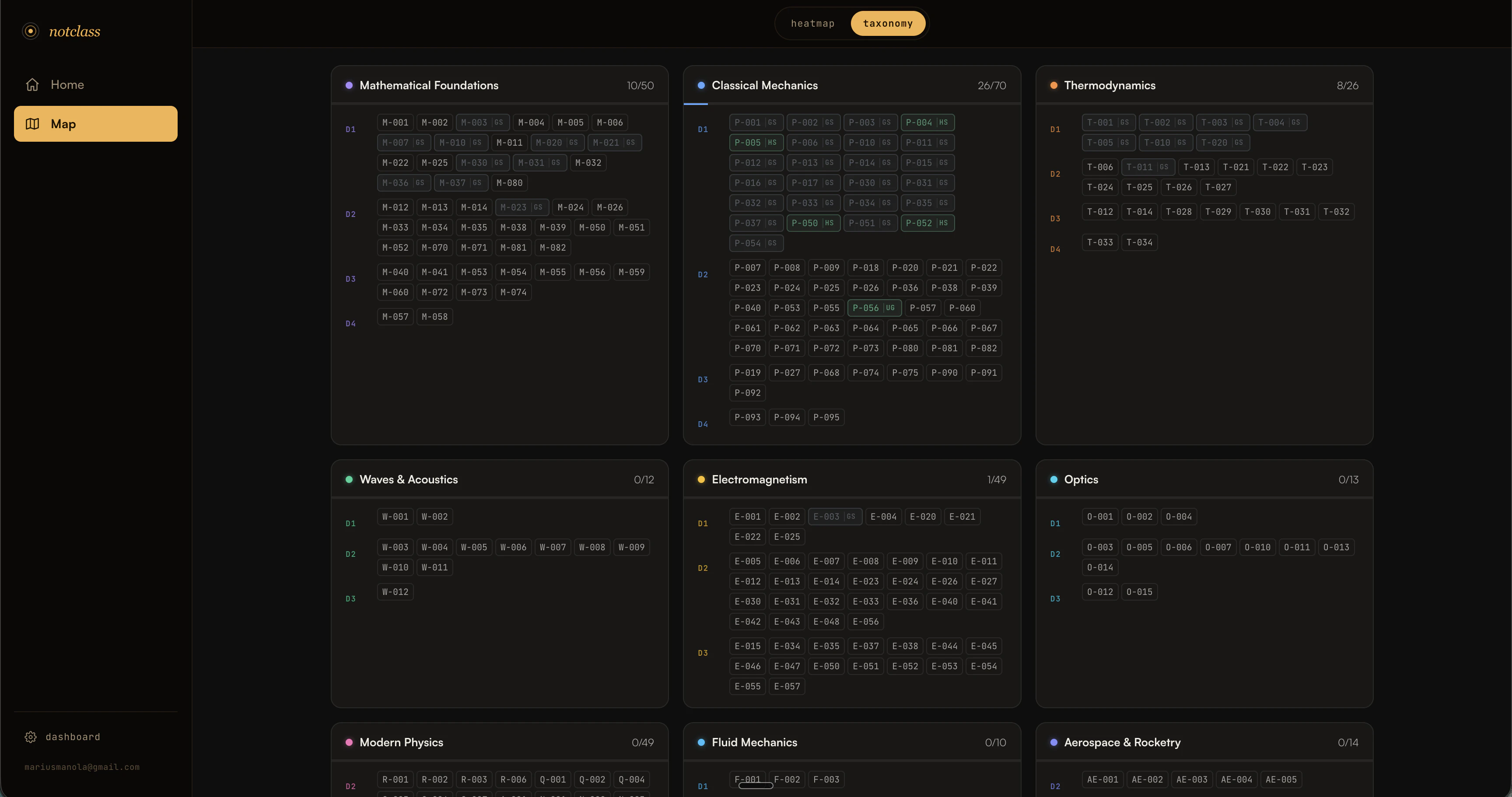Click the Map icon in the sidebar

coord(33,123)
